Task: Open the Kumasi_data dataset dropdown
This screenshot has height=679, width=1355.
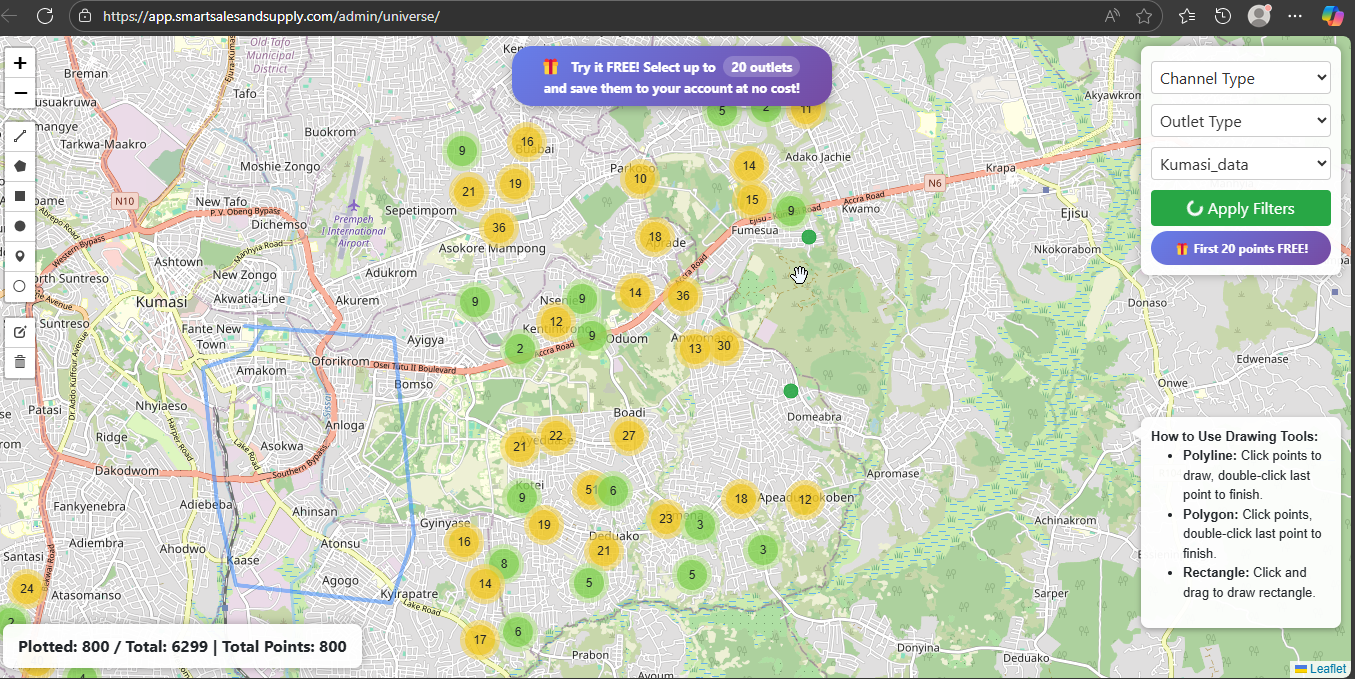Action: pyautogui.click(x=1240, y=163)
